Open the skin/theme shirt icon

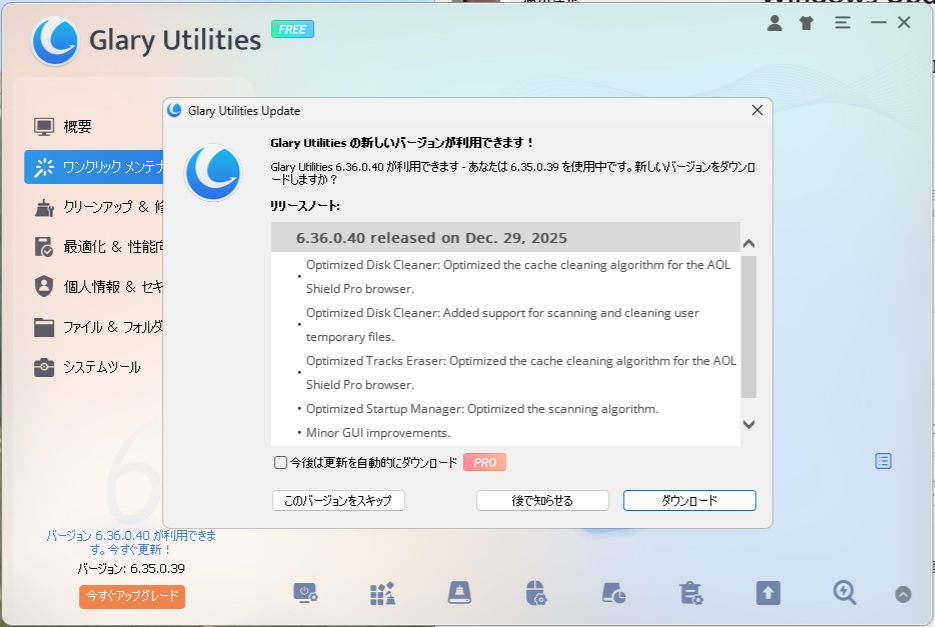point(807,23)
